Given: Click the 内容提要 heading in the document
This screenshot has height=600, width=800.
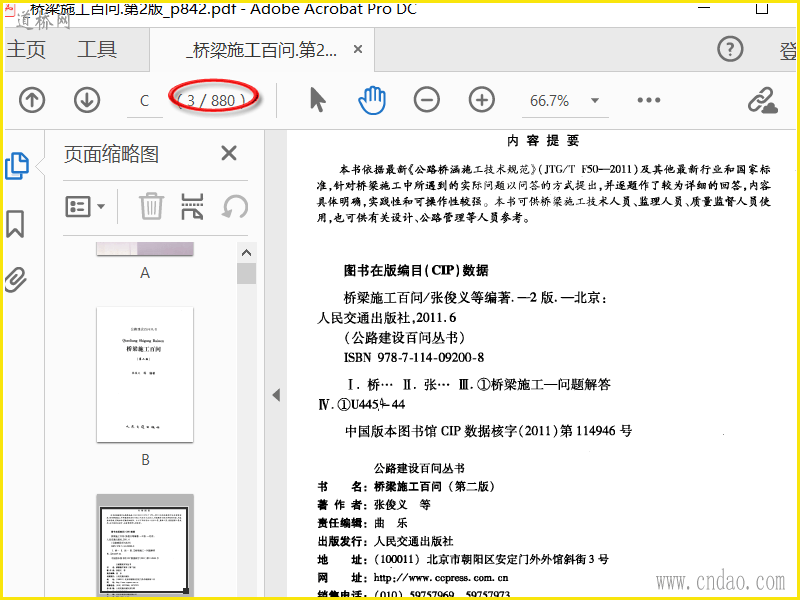Looking at the screenshot, I should (x=543, y=141).
